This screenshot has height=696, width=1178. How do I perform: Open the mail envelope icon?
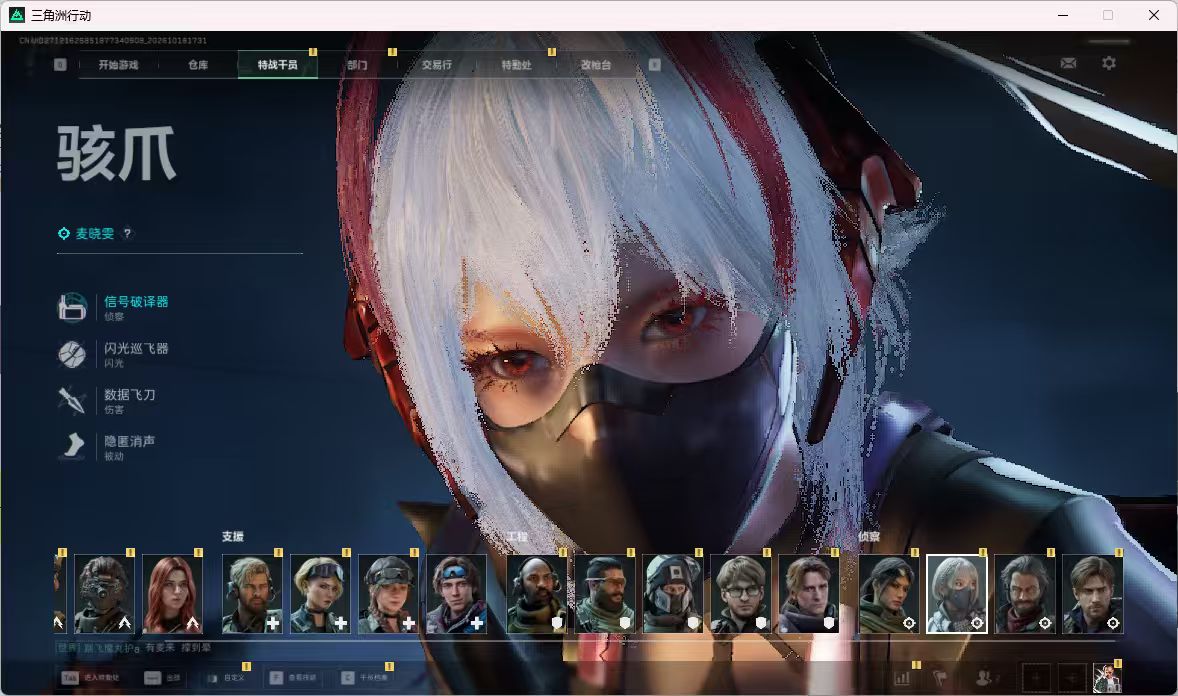click(x=1068, y=63)
